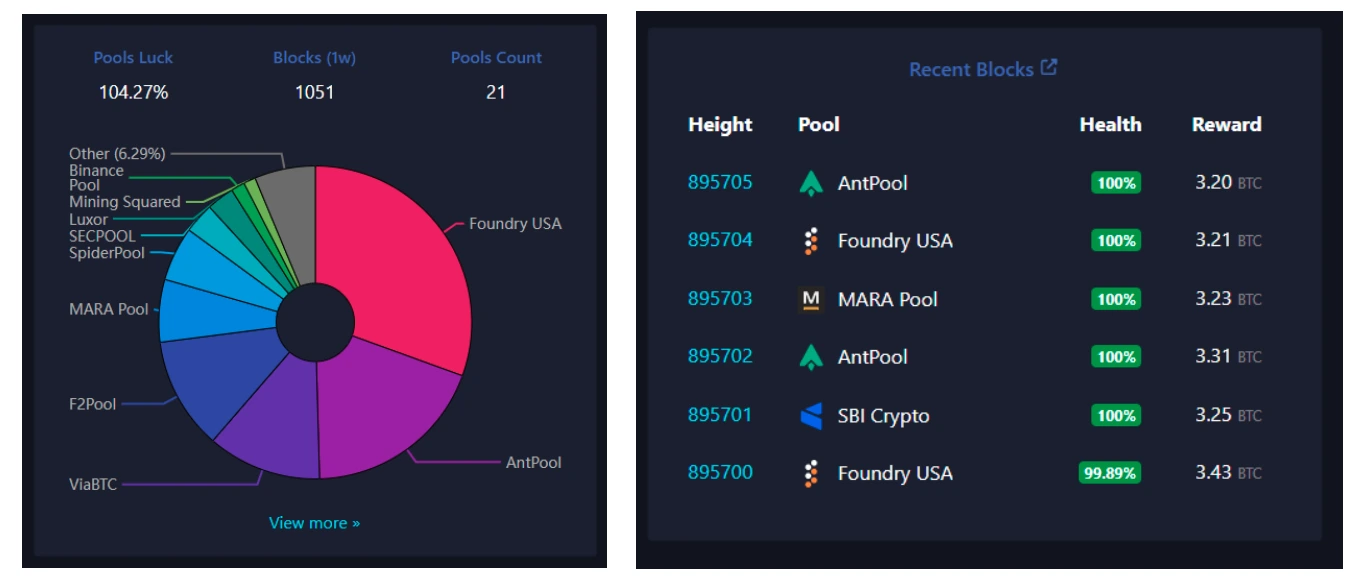This screenshot has height=582, width=1357.
Task: Click the View more link
Action: pyautogui.click(x=314, y=523)
